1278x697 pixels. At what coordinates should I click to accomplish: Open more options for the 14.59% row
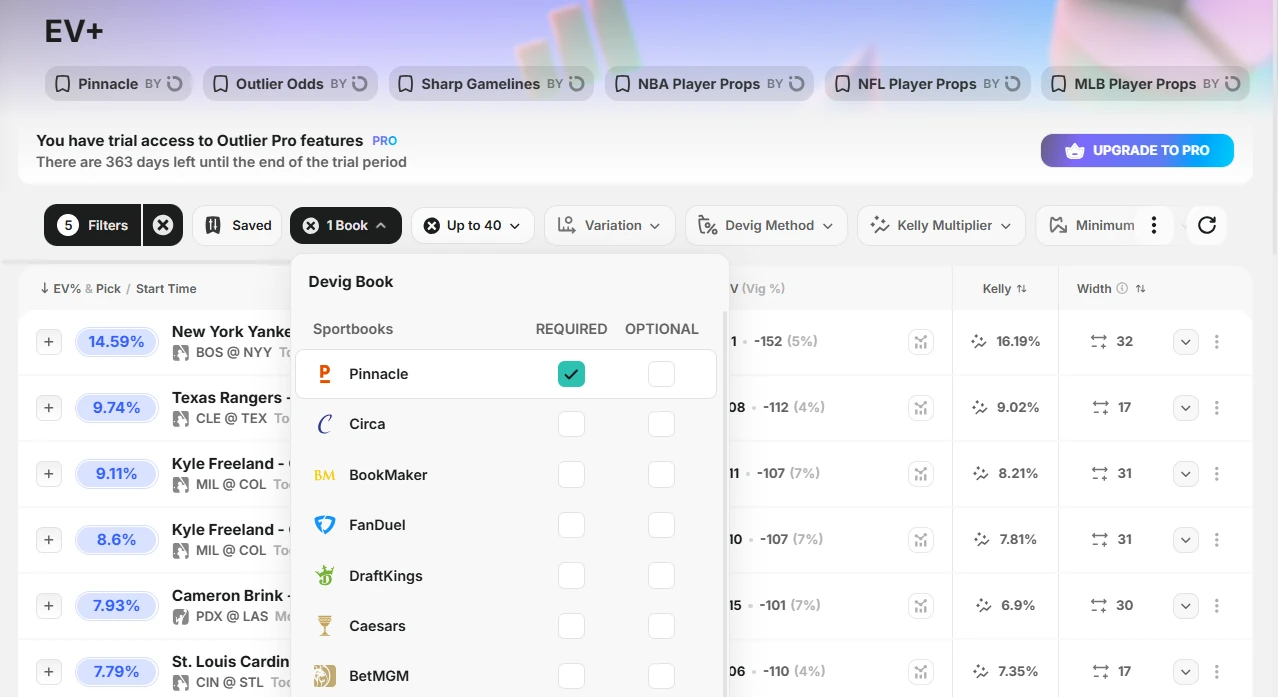[x=1217, y=342]
